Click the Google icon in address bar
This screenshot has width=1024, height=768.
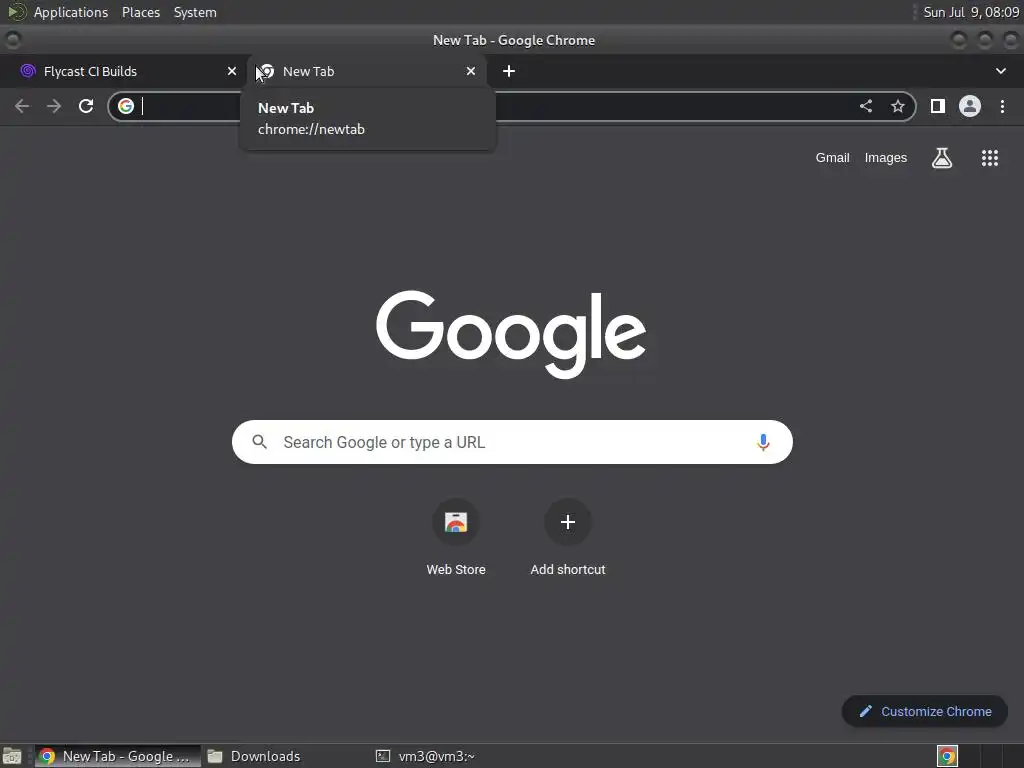[126, 106]
